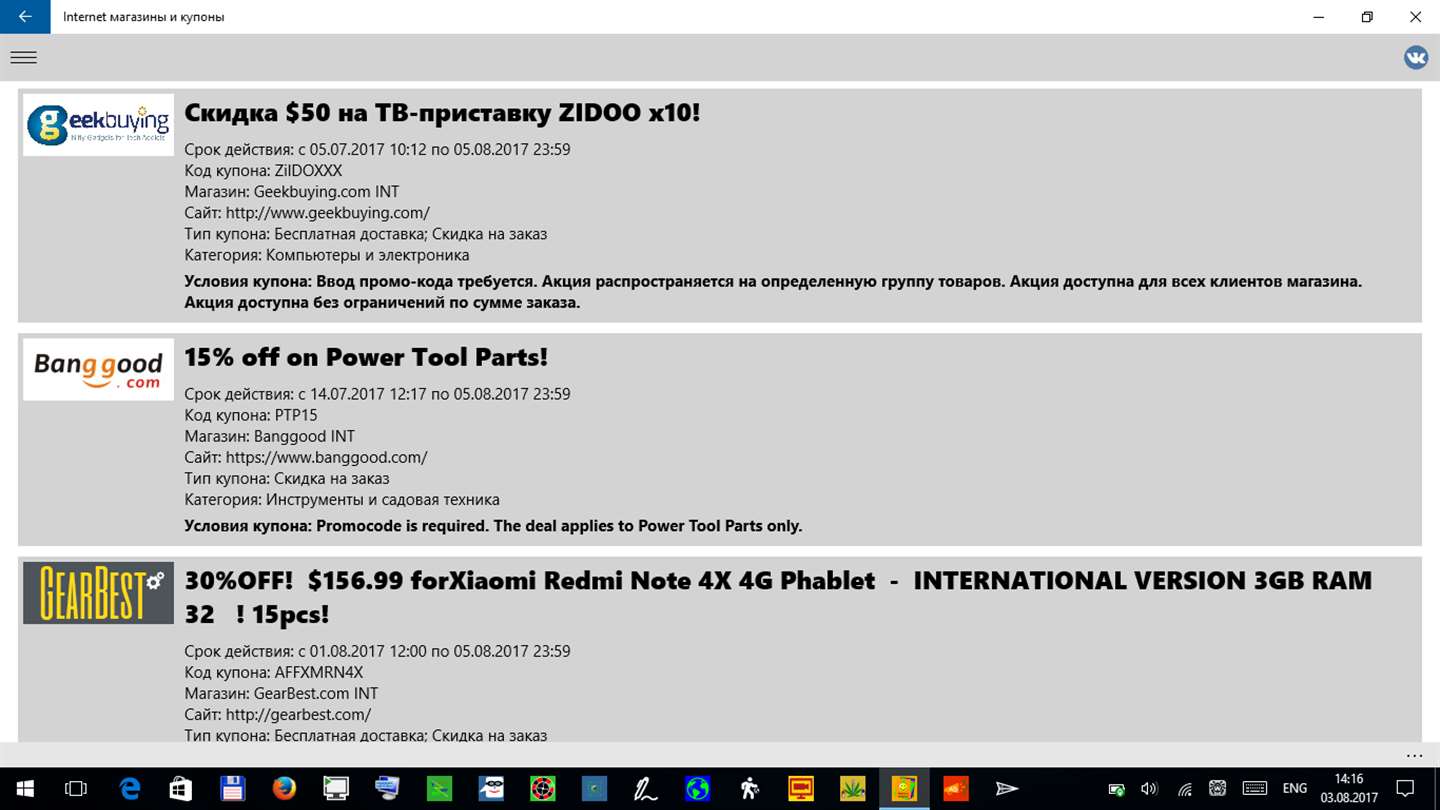
Task: Click category Инструменты и садовая техника line
Action: 342,499
